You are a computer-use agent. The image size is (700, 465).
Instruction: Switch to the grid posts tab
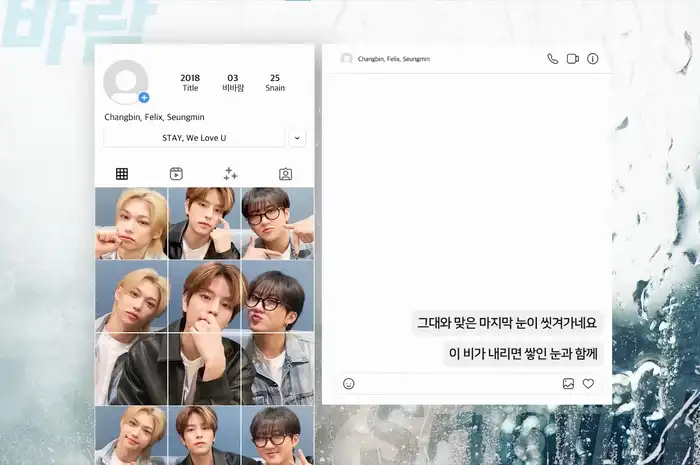click(122, 174)
